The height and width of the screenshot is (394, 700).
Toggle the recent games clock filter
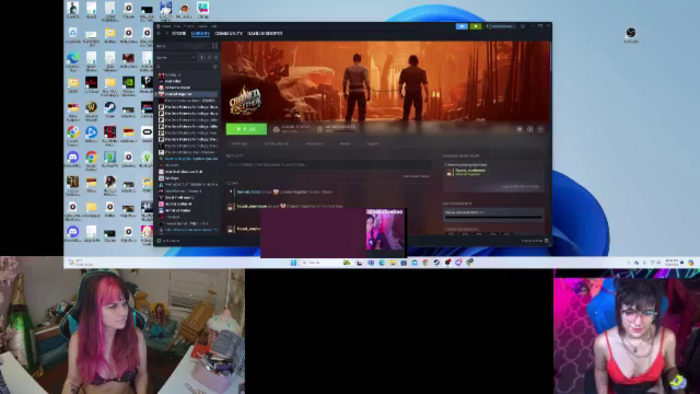pyautogui.click(x=202, y=57)
